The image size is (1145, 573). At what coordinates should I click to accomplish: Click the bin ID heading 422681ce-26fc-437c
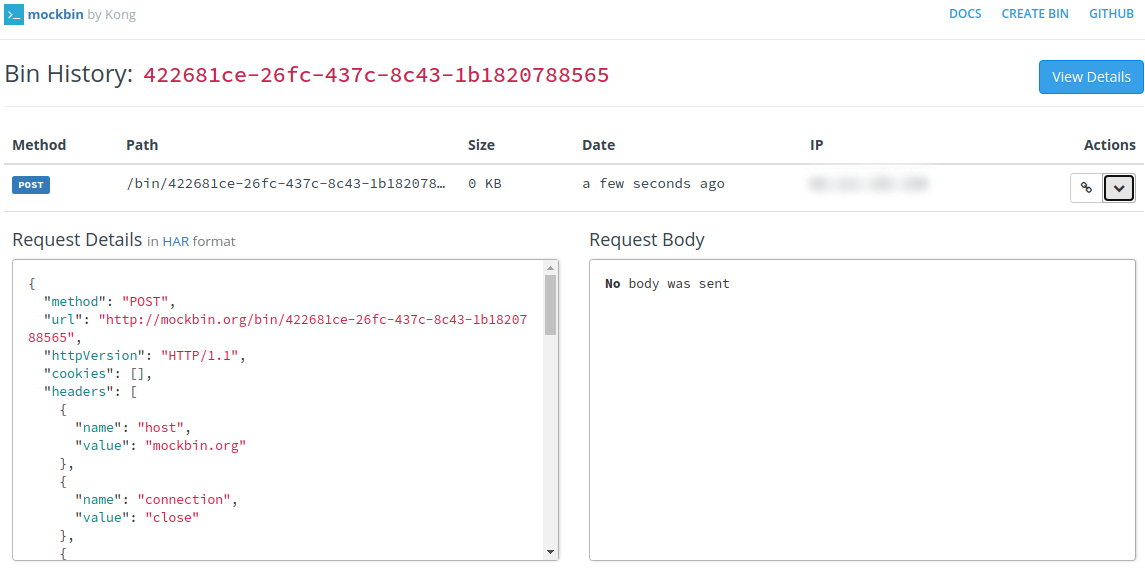pyautogui.click(x=375, y=75)
